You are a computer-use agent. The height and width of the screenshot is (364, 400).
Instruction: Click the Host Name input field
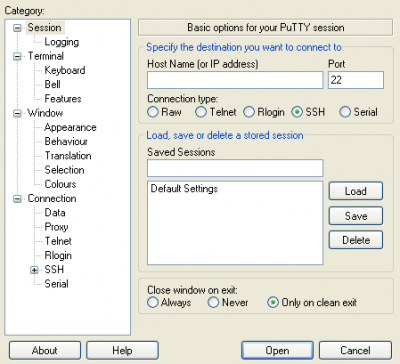click(x=235, y=80)
